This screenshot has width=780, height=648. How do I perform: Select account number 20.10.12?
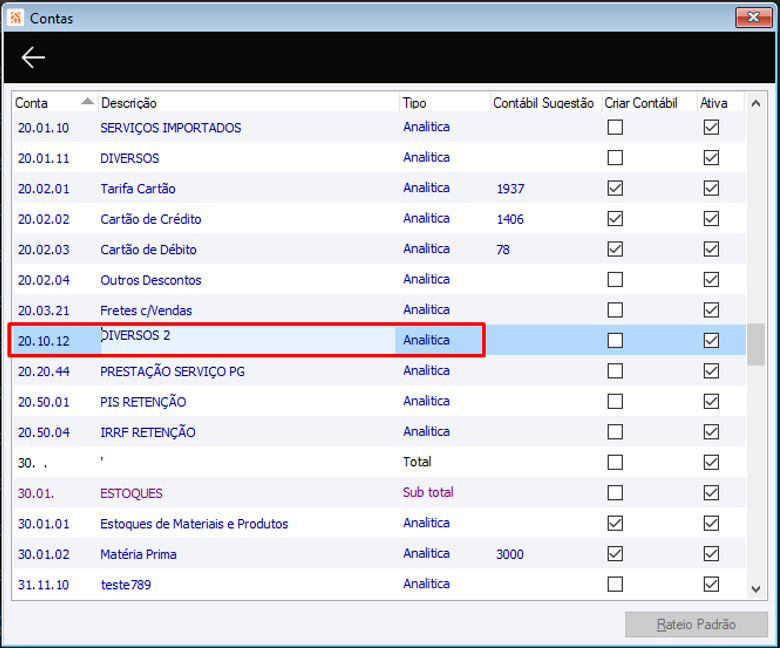(x=43, y=341)
